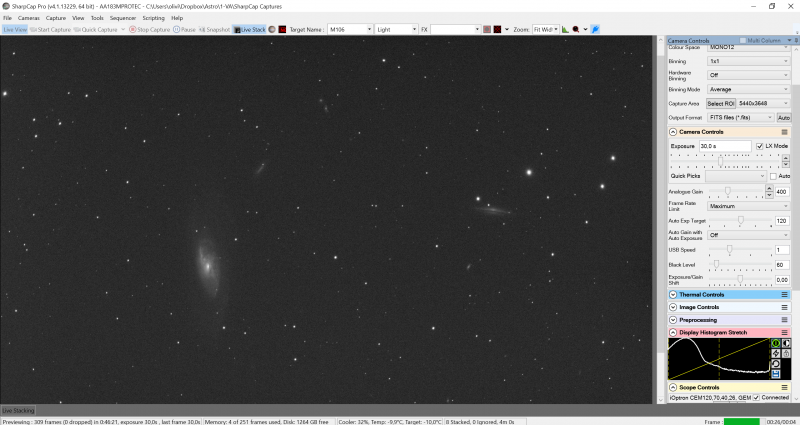Open the focus/magnifier tools icon
800x425 pixels.
pos(576,30)
